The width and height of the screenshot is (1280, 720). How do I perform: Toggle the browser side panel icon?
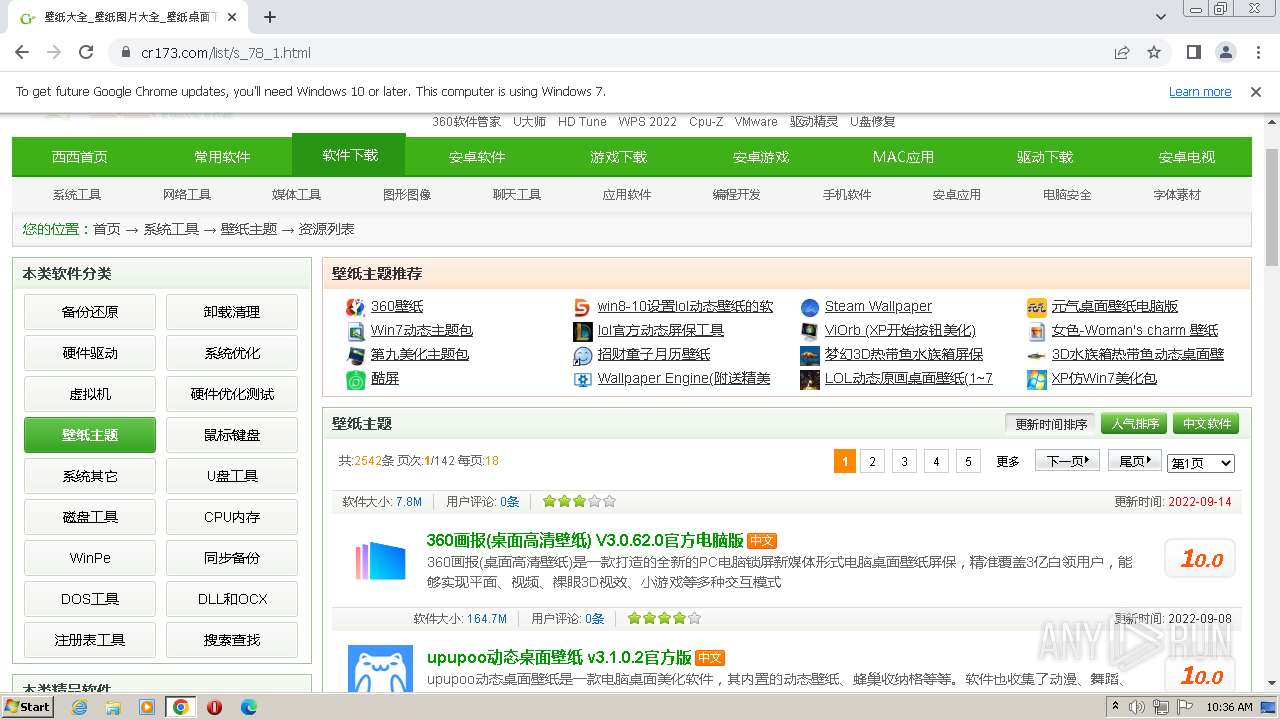click(1193, 52)
